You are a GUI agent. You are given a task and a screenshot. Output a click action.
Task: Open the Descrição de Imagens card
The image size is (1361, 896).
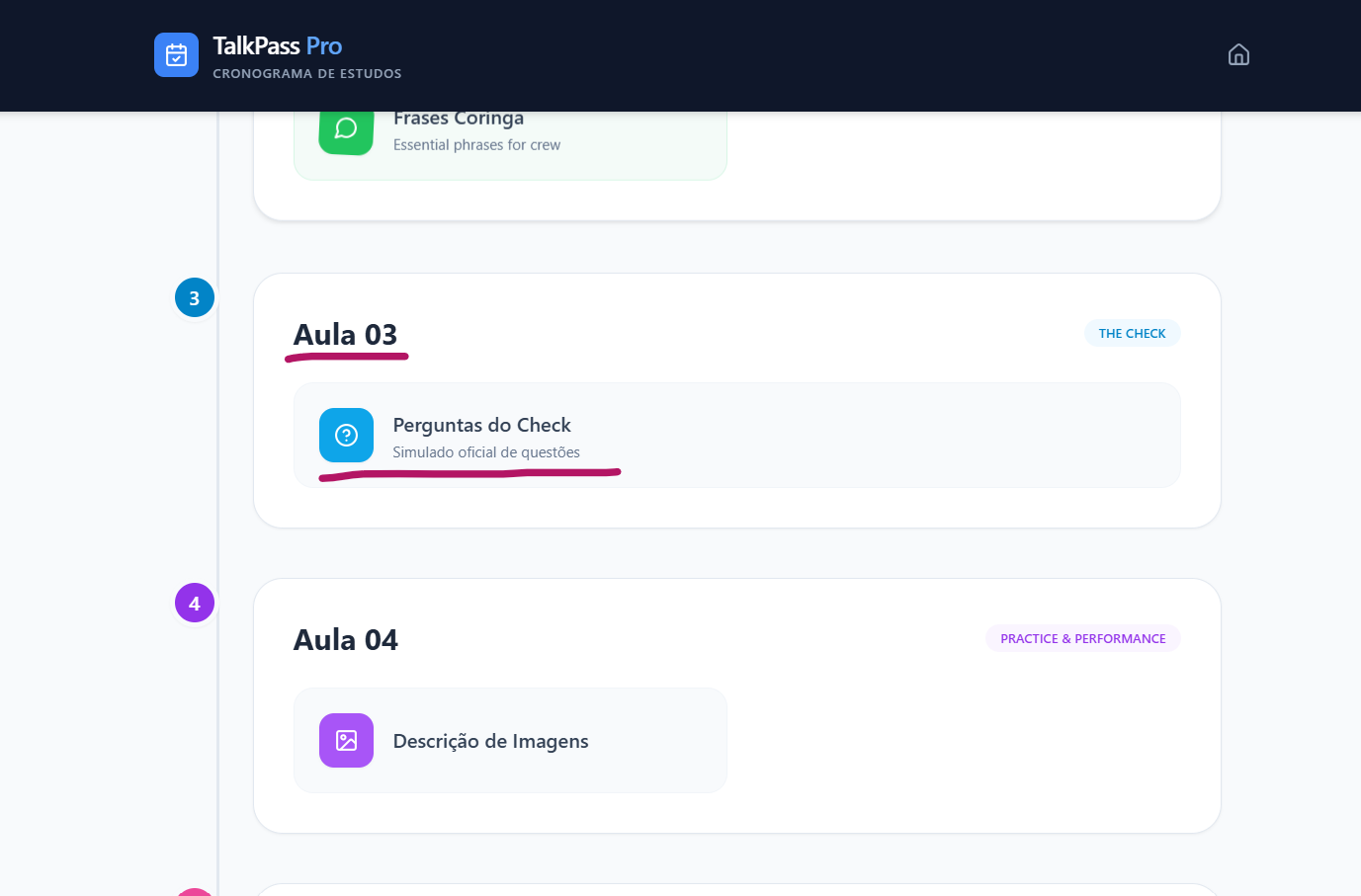510,740
